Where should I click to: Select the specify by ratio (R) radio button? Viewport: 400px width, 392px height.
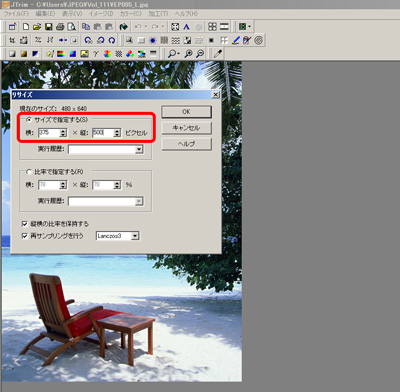point(29,172)
